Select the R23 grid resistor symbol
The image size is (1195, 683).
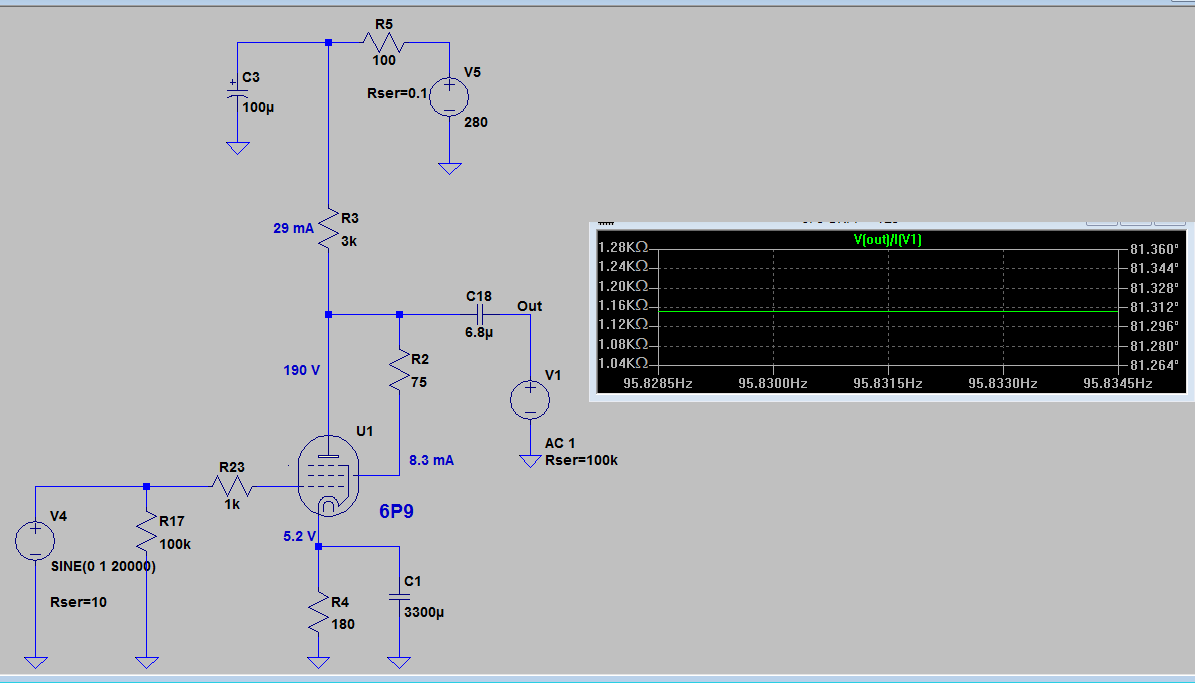coord(232,486)
